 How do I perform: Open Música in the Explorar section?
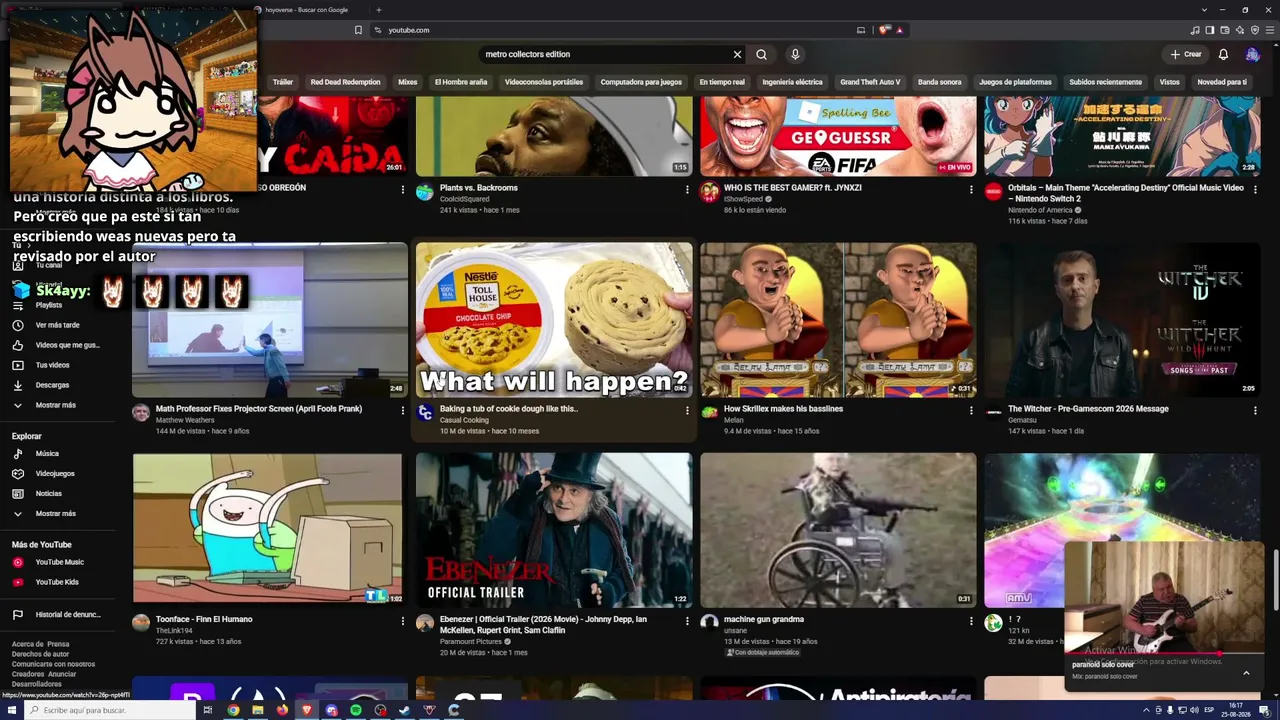(57, 454)
